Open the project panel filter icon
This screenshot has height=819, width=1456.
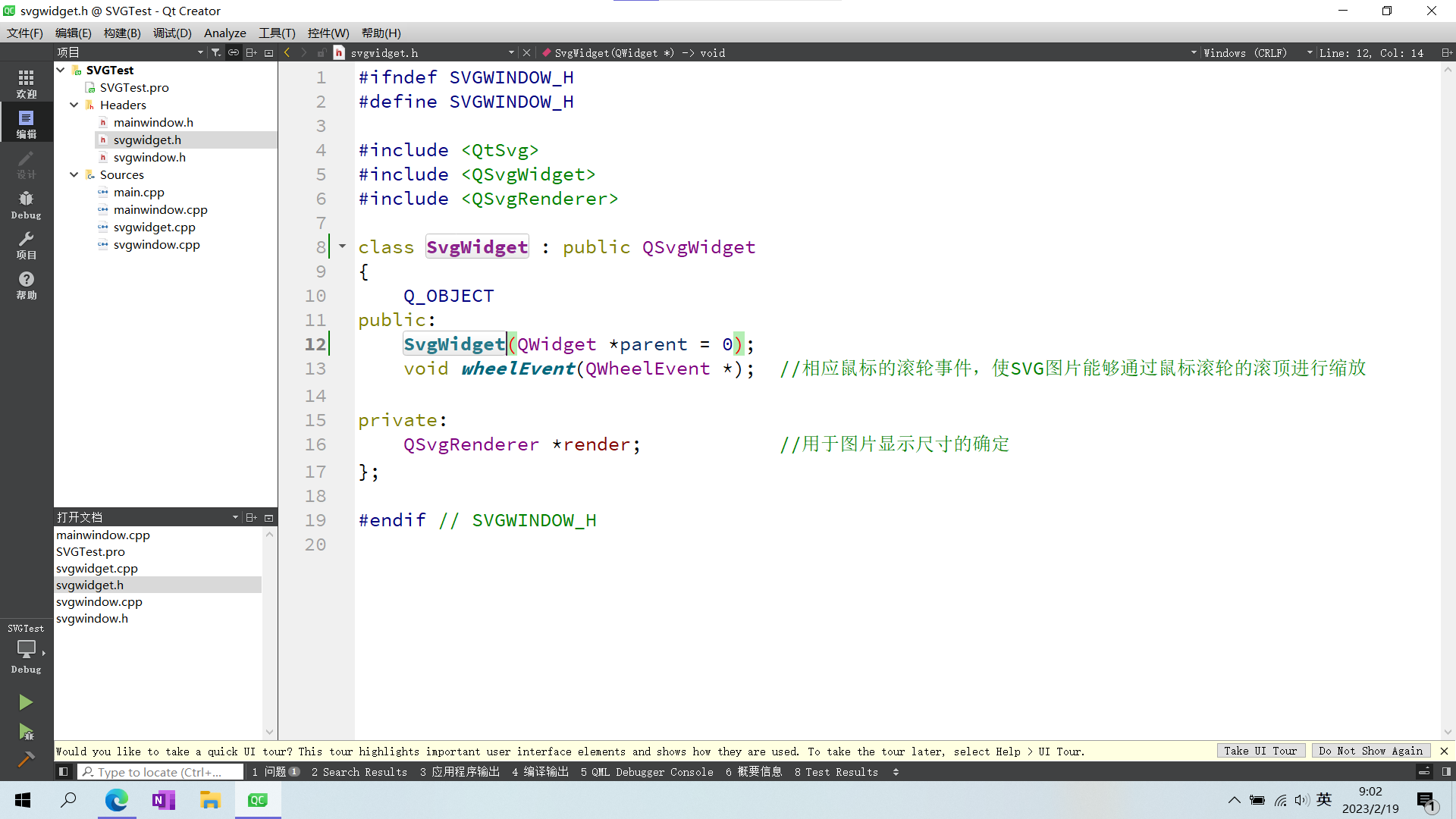(215, 52)
